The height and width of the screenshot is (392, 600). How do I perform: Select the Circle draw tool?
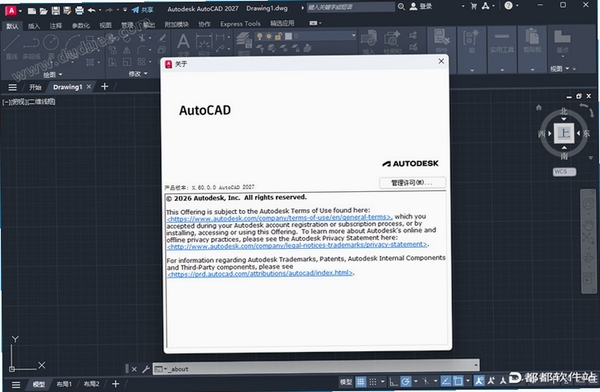pyautogui.click(x=51, y=42)
